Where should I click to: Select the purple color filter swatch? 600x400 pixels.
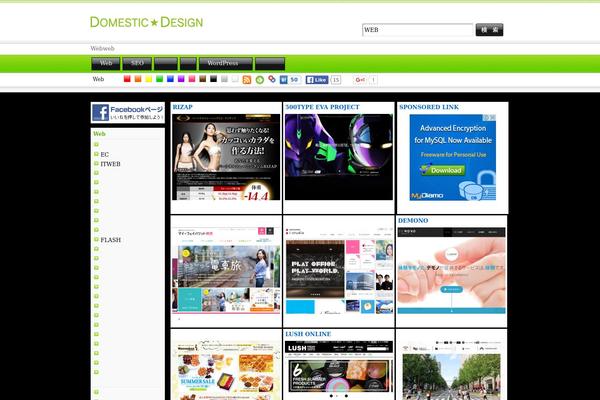(181, 79)
